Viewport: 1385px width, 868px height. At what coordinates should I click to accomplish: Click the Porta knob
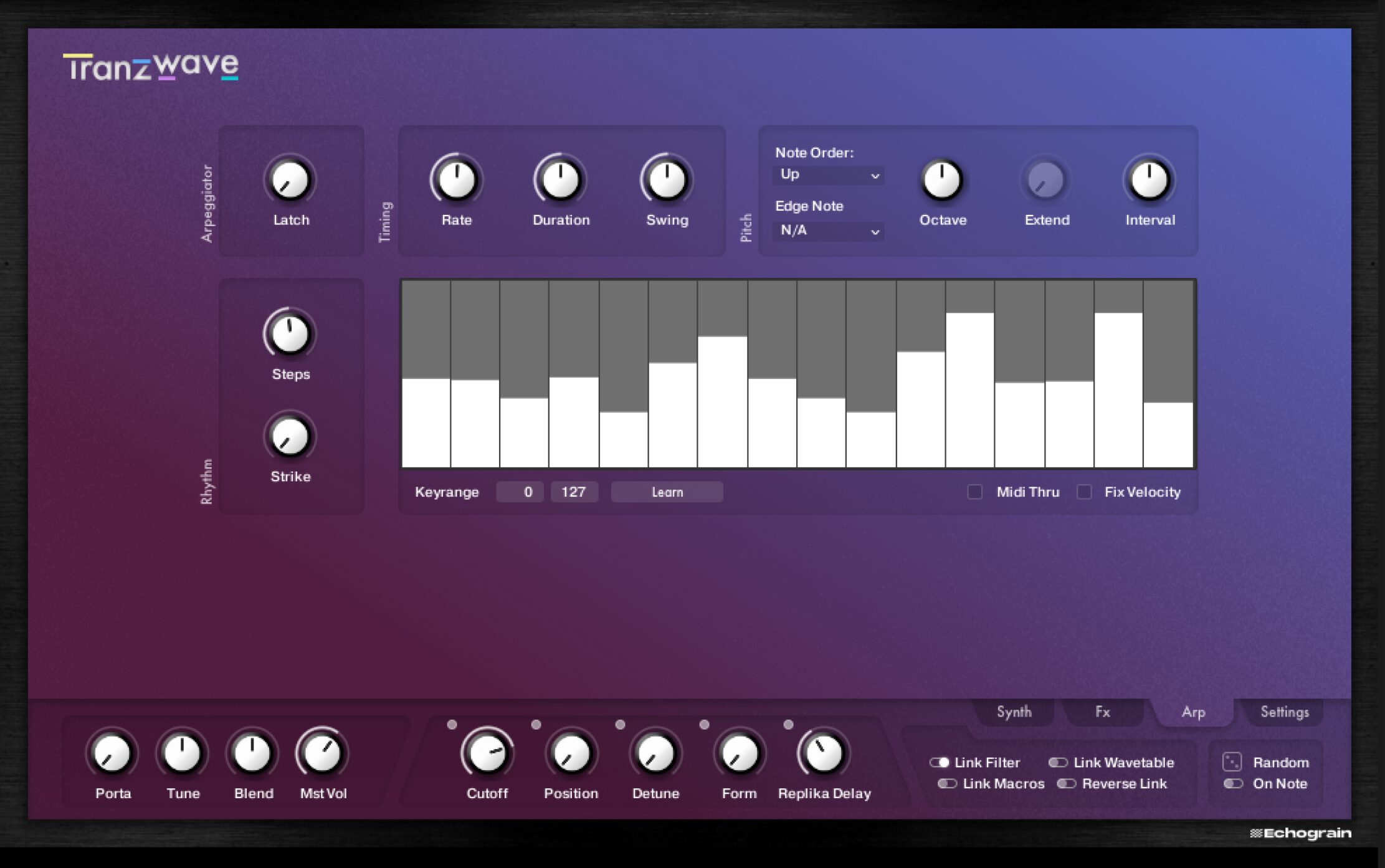112,753
